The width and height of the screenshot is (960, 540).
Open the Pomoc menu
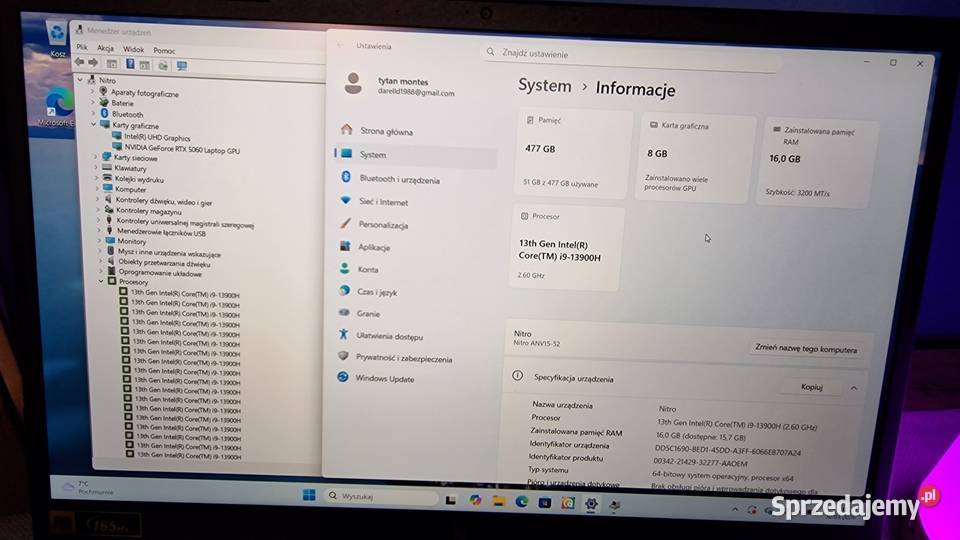click(x=164, y=50)
